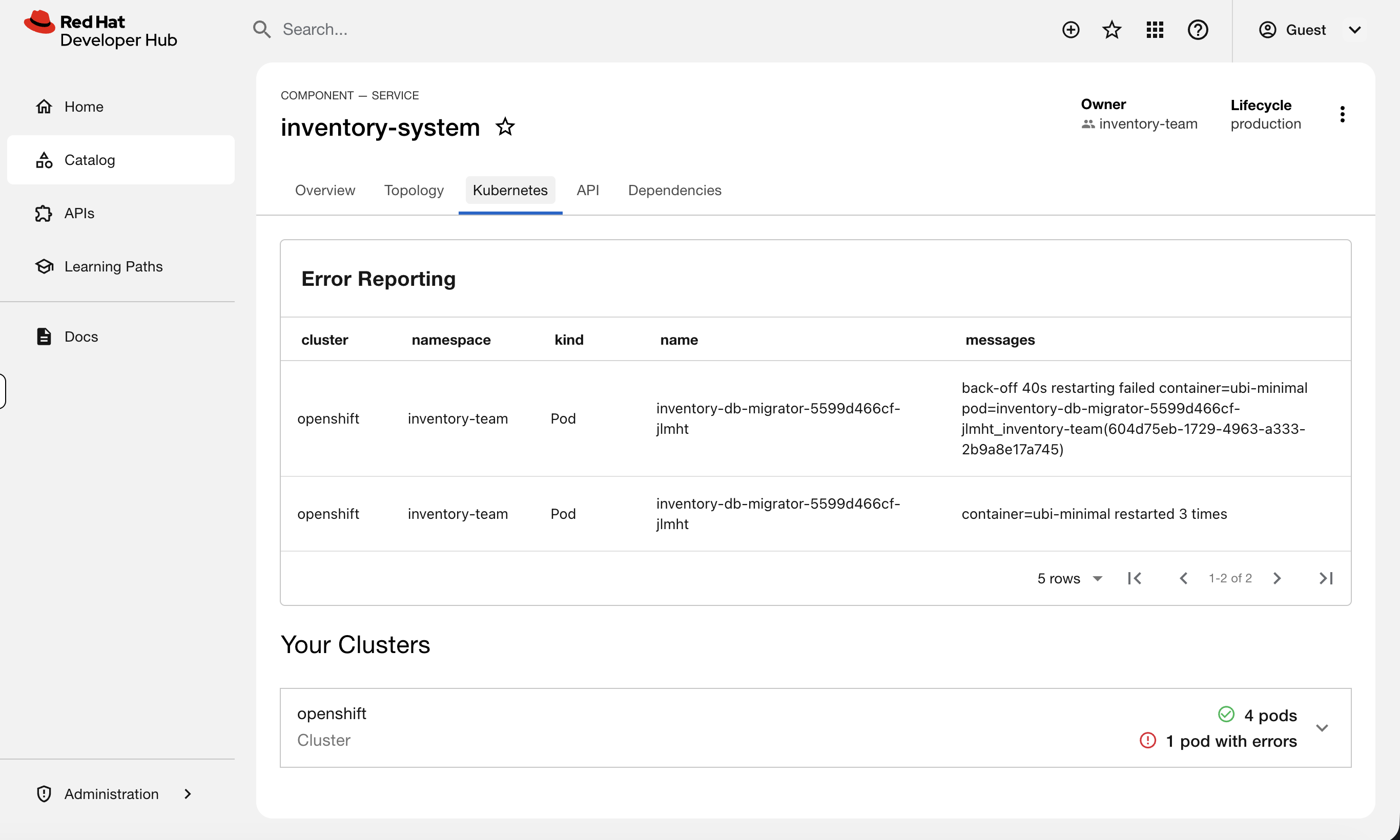Viewport: 1400px width, 840px height.
Task: Click the Docs document icon
Action: tap(44, 336)
